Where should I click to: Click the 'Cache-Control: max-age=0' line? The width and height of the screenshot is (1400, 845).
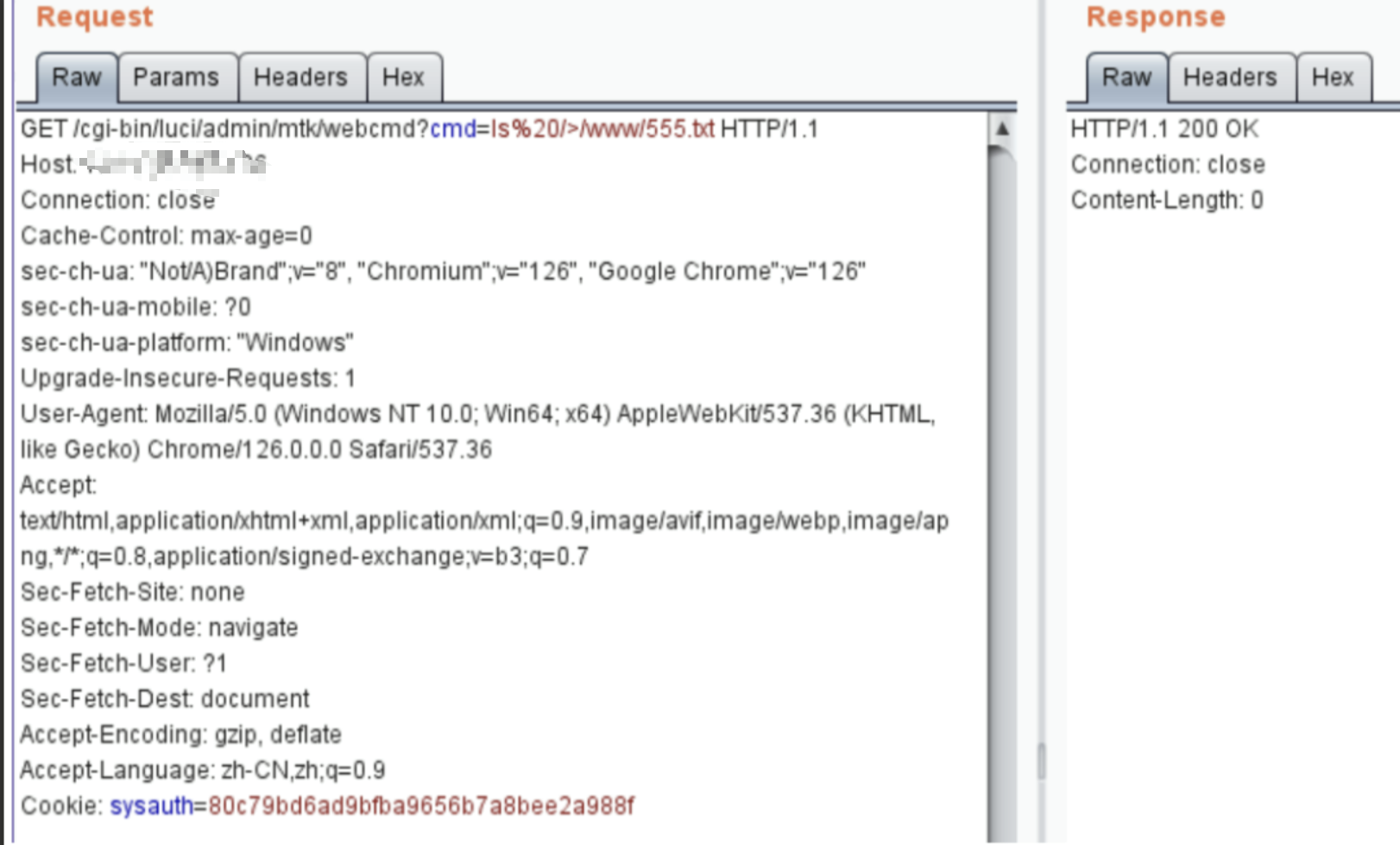pos(167,236)
